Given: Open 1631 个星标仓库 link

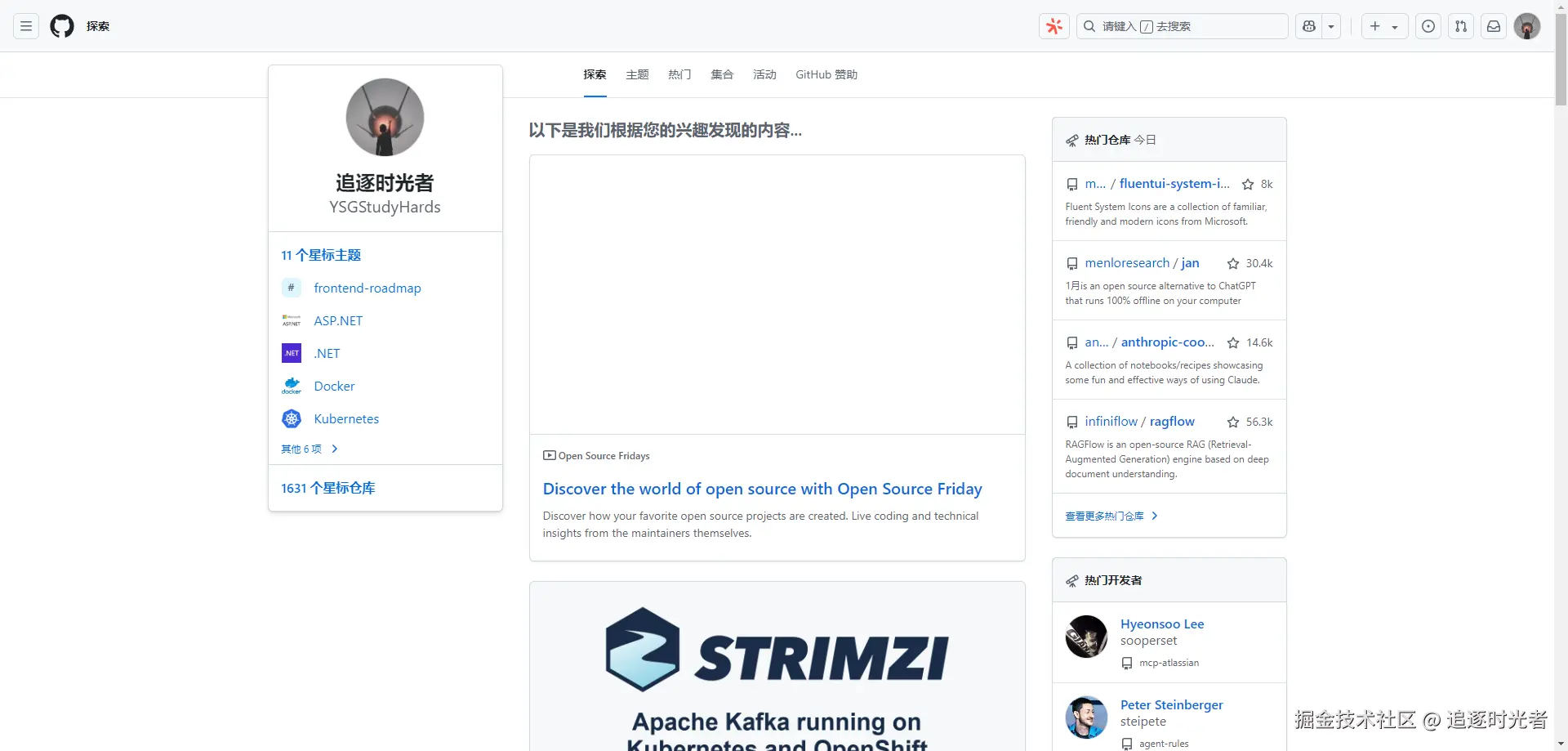Looking at the screenshot, I should tap(328, 488).
